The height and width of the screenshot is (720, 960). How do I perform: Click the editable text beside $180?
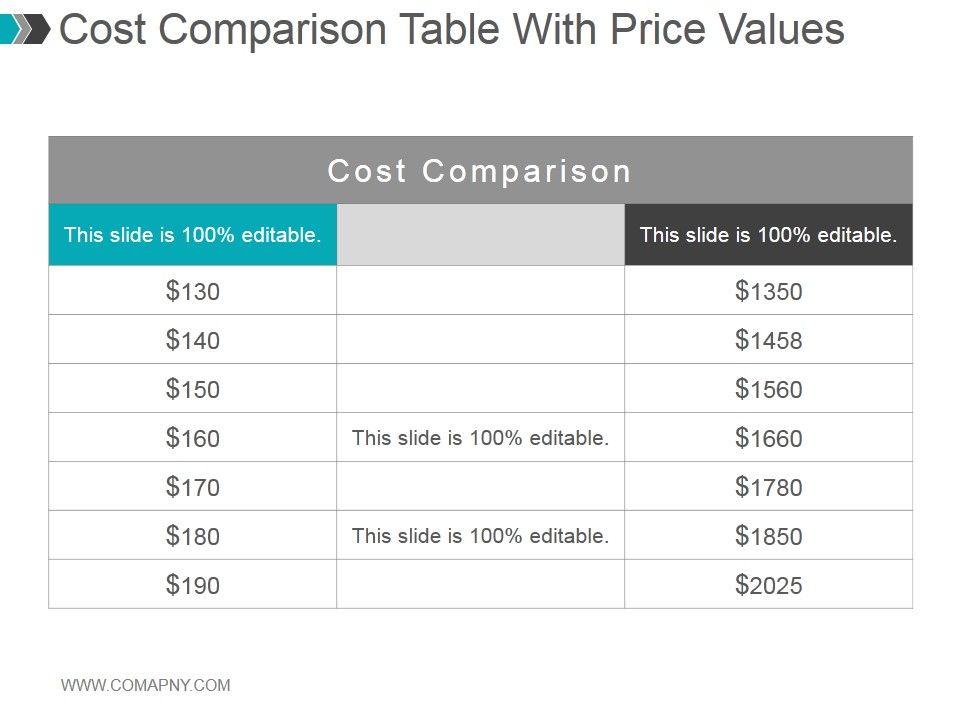click(480, 536)
